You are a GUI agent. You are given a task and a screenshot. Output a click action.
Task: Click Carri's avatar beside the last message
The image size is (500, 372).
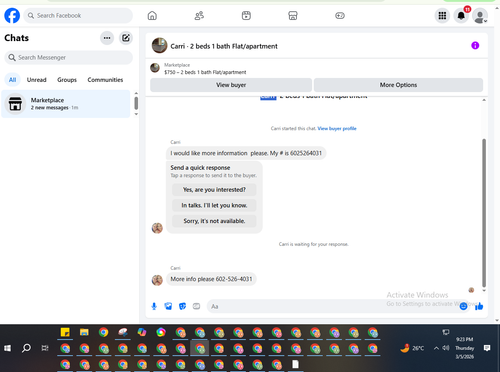[x=157, y=280]
